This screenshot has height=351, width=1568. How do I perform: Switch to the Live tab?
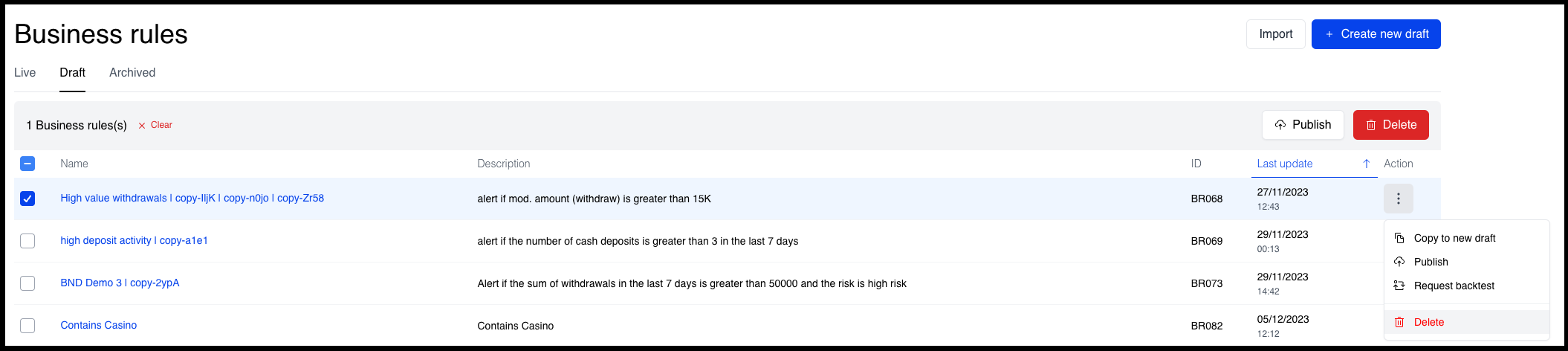pos(25,72)
